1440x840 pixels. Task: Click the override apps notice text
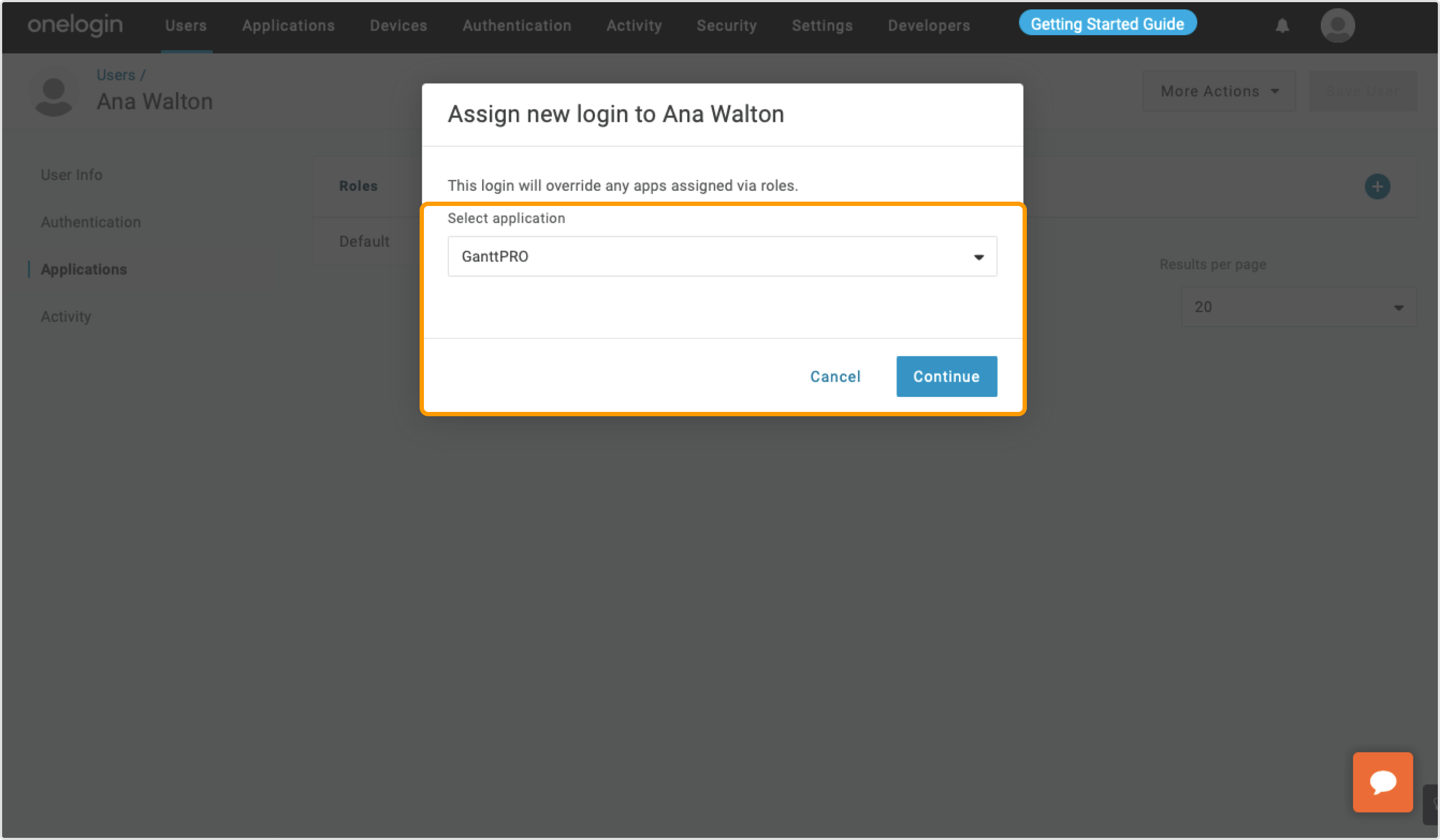(623, 185)
